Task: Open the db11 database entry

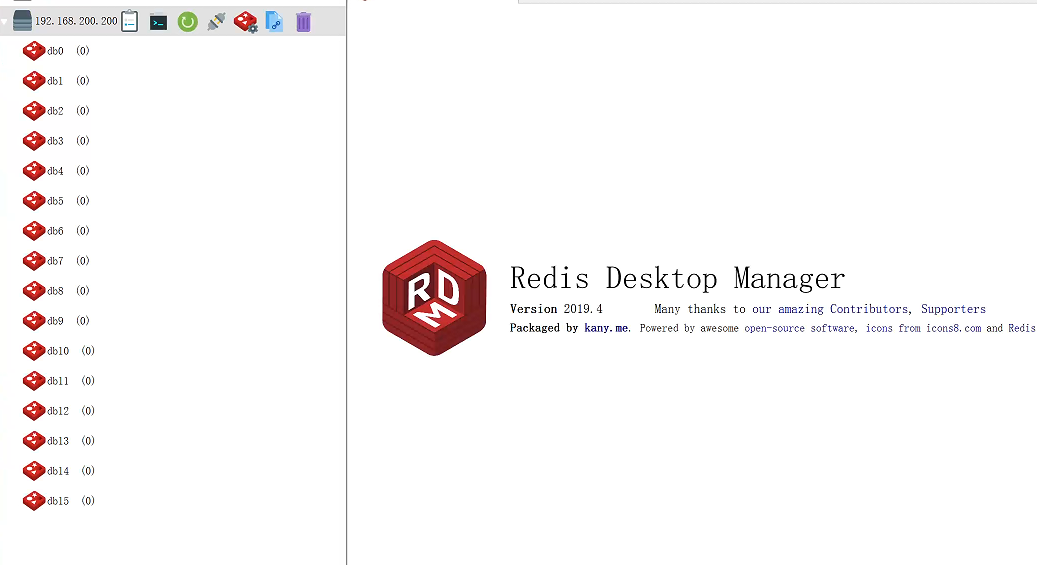Action: tap(59, 380)
